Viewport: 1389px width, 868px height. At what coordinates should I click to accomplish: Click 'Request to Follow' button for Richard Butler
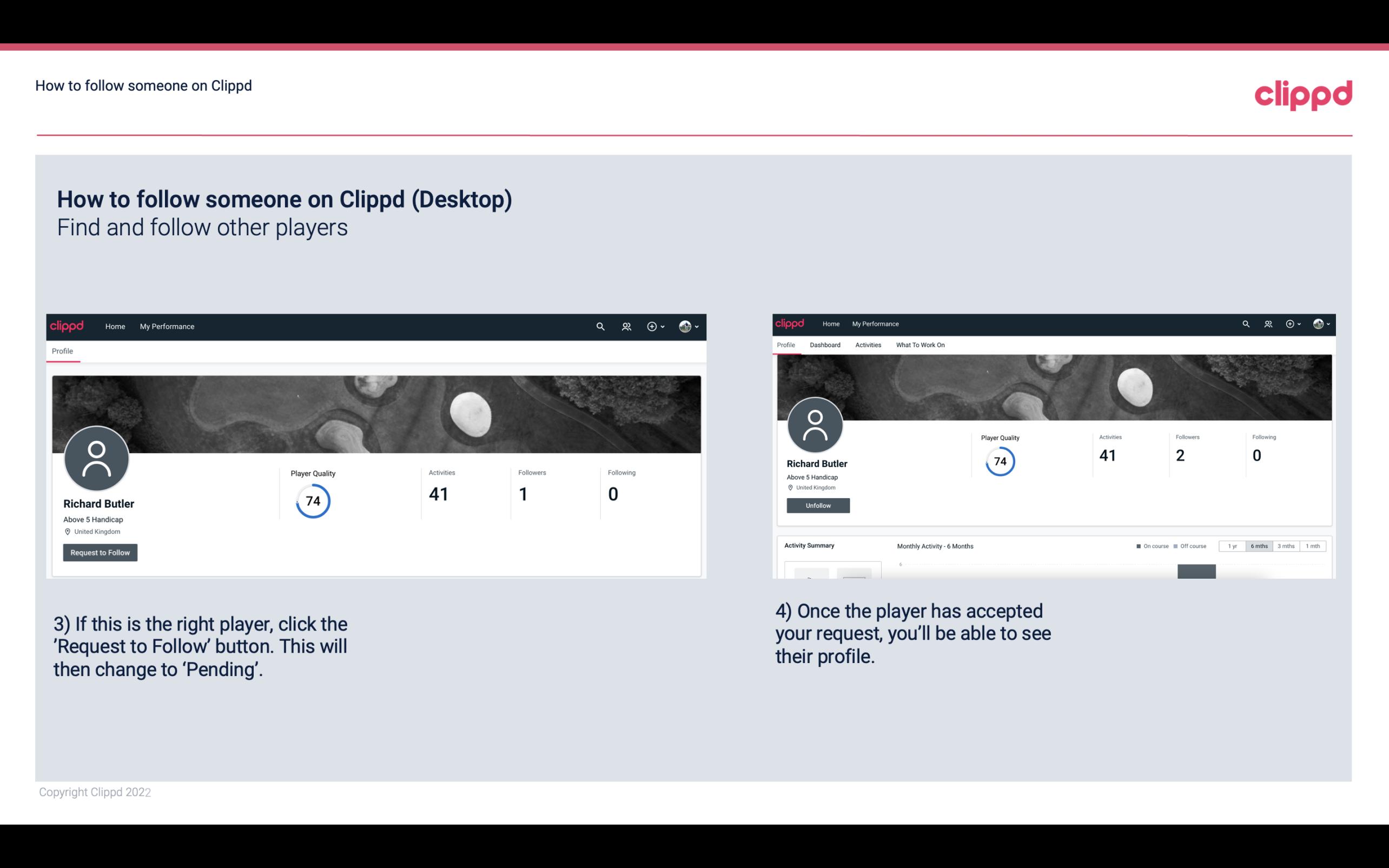pyautogui.click(x=100, y=552)
